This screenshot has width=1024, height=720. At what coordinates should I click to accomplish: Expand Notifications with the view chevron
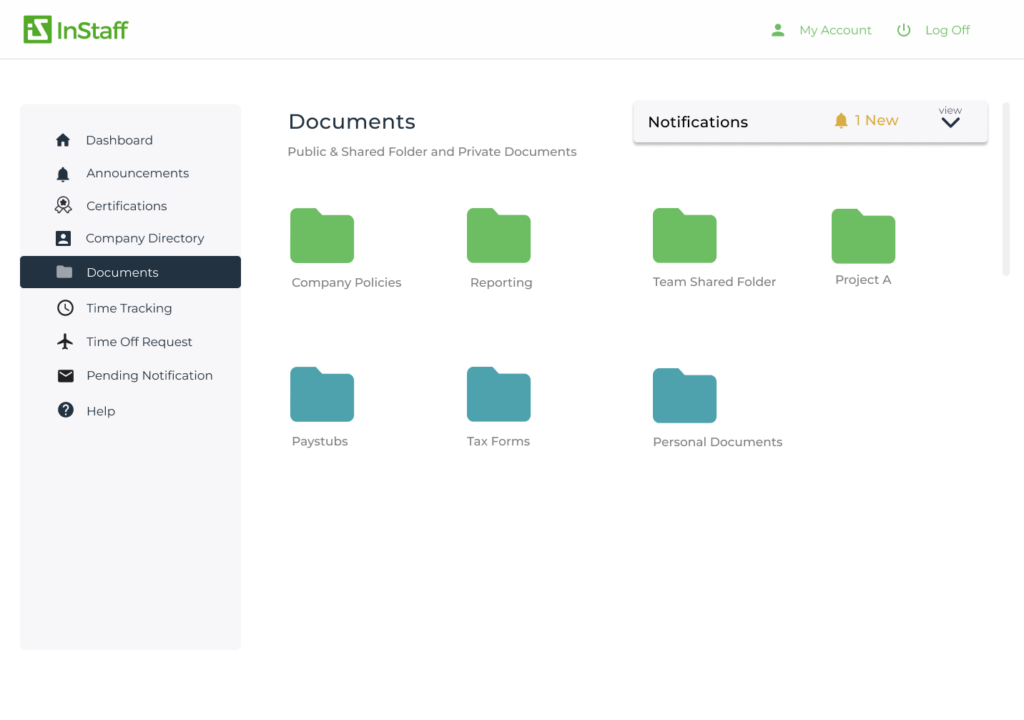950,122
